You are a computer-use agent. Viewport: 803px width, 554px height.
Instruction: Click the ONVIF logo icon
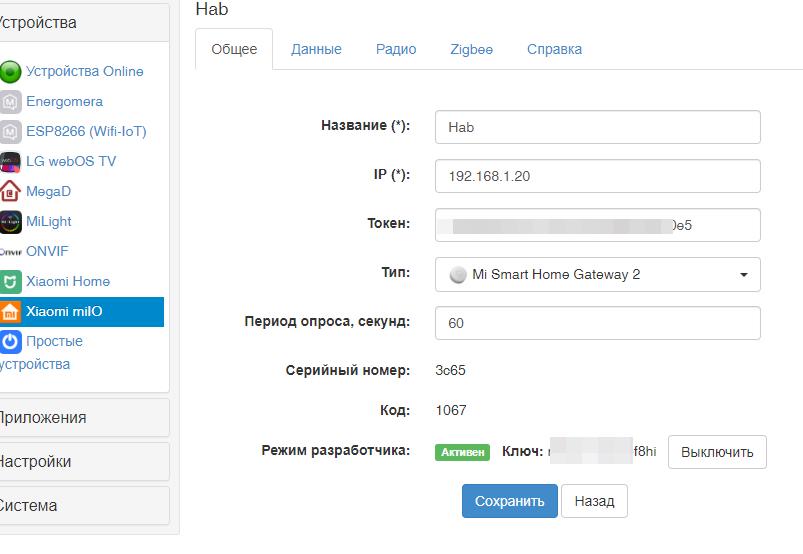(10, 252)
